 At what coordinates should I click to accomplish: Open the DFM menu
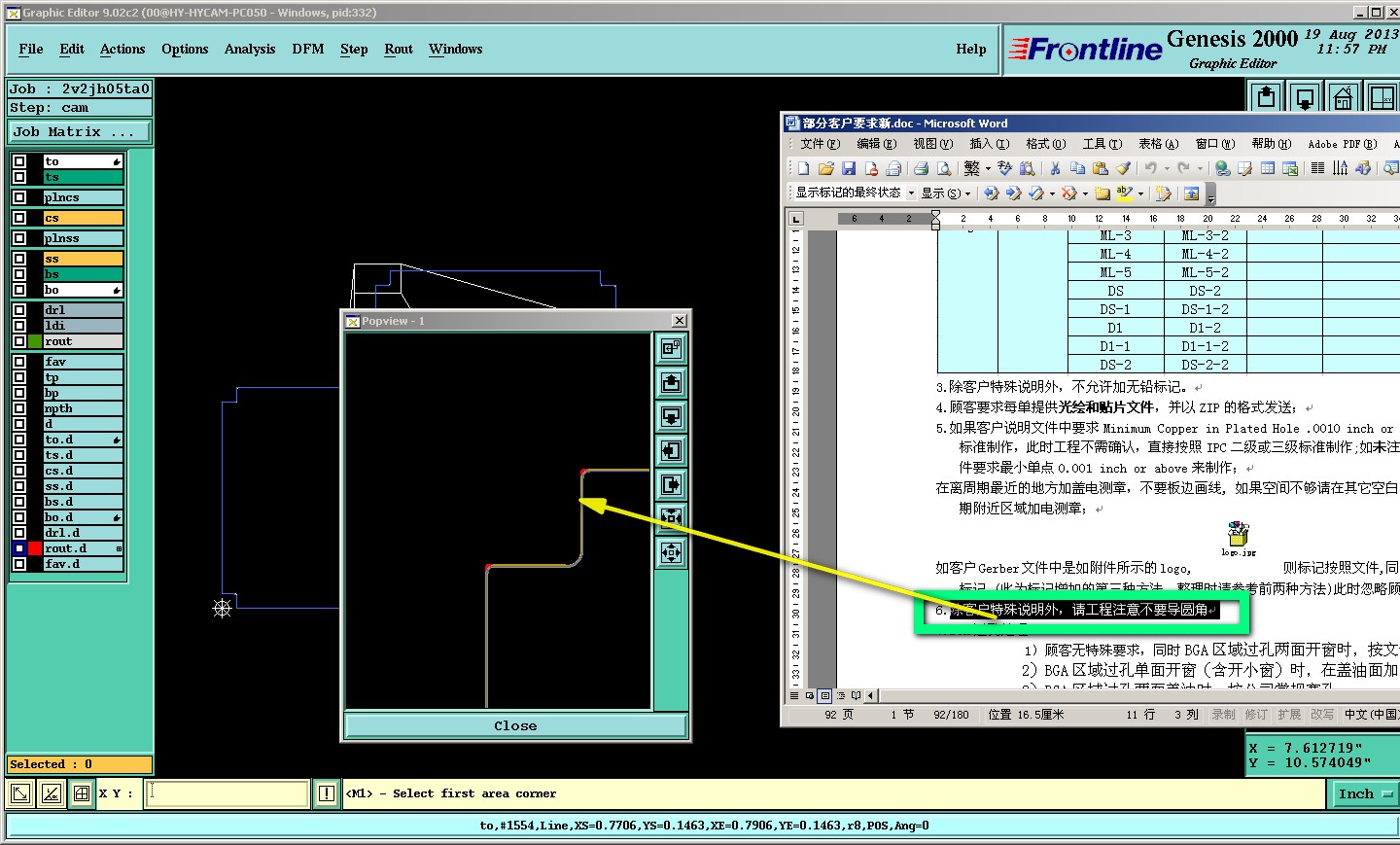(x=308, y=49)
